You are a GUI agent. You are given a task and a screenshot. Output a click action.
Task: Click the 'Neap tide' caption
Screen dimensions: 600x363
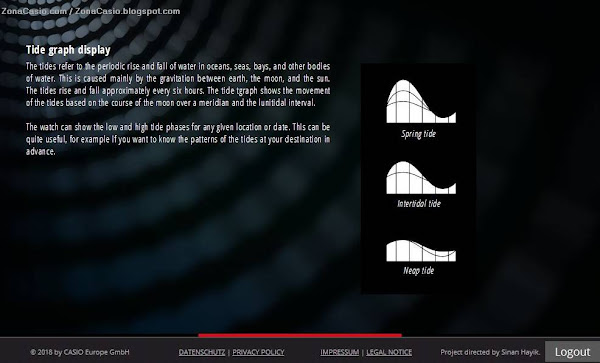pos(419,270)
